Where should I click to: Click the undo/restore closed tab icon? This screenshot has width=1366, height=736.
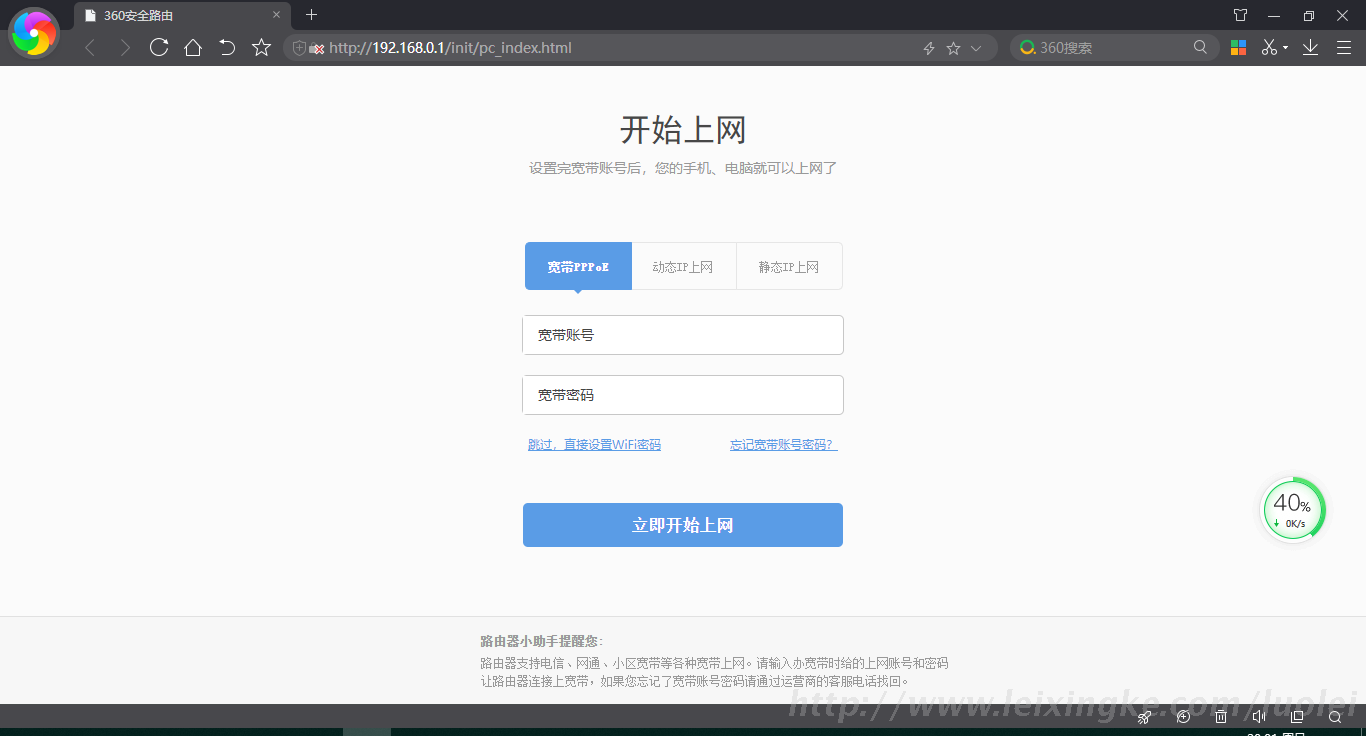pos(227,47)
